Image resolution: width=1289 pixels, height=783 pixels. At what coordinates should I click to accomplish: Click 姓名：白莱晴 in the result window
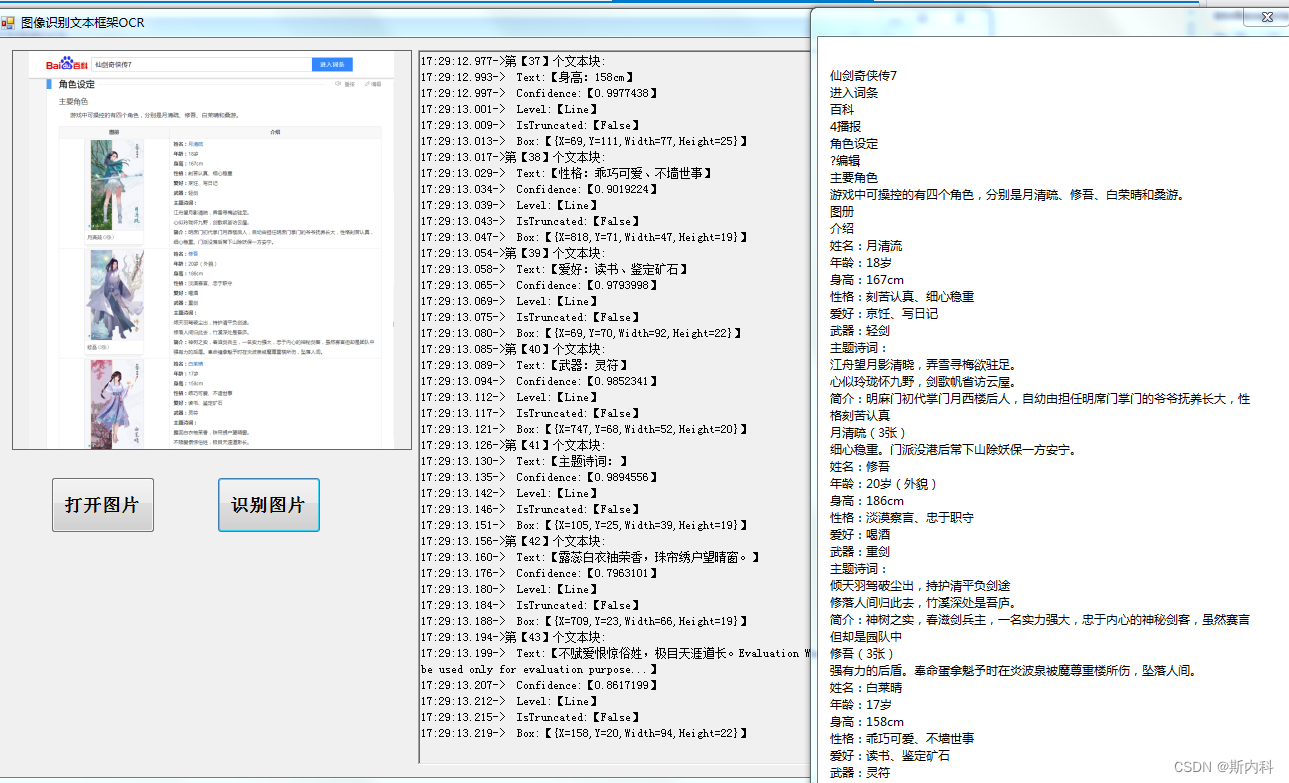866,688
